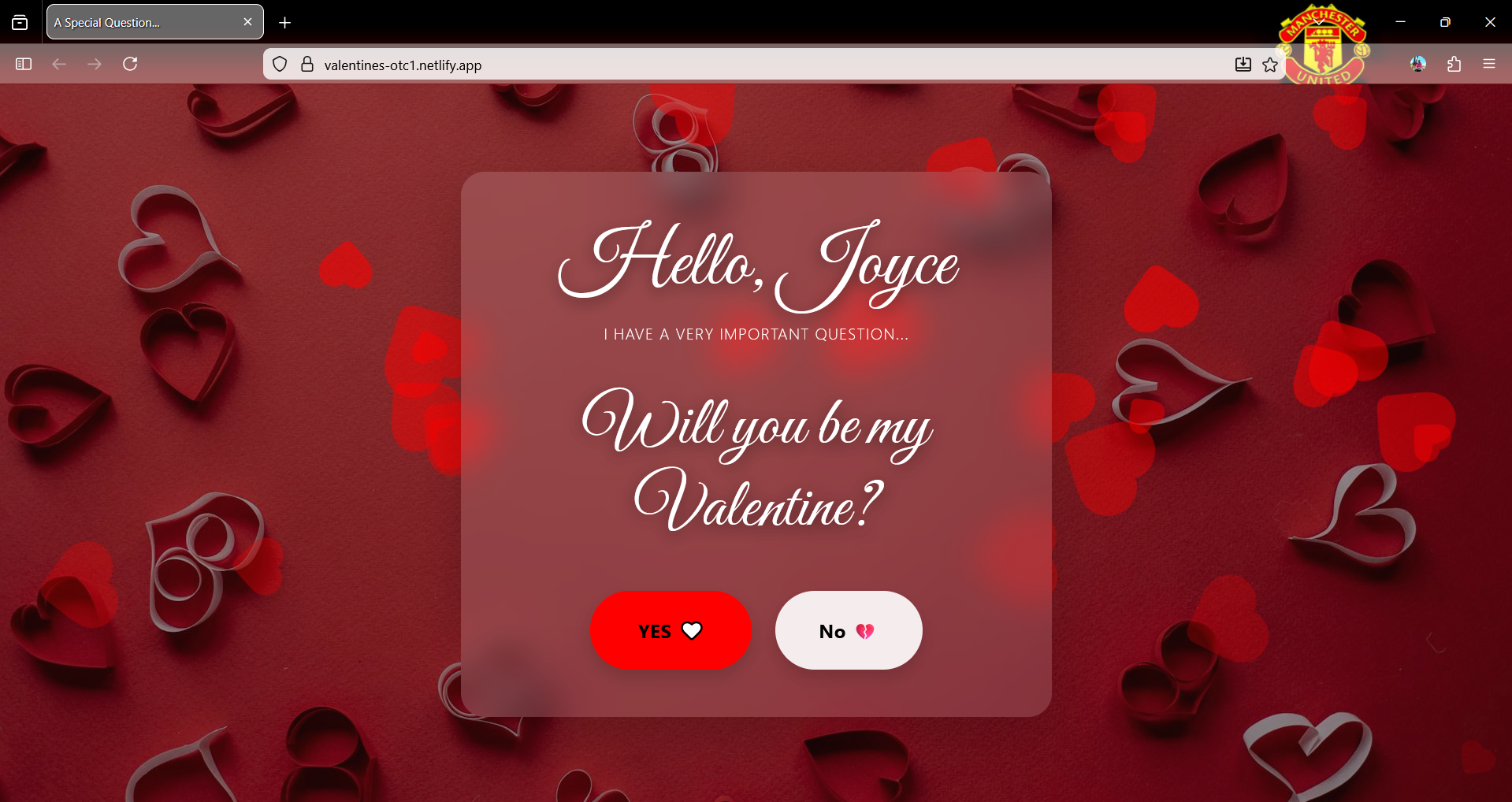Open Firefox View in the top-left corner
This screenshot has height=802, width=1512.
[x=19, y=21]
